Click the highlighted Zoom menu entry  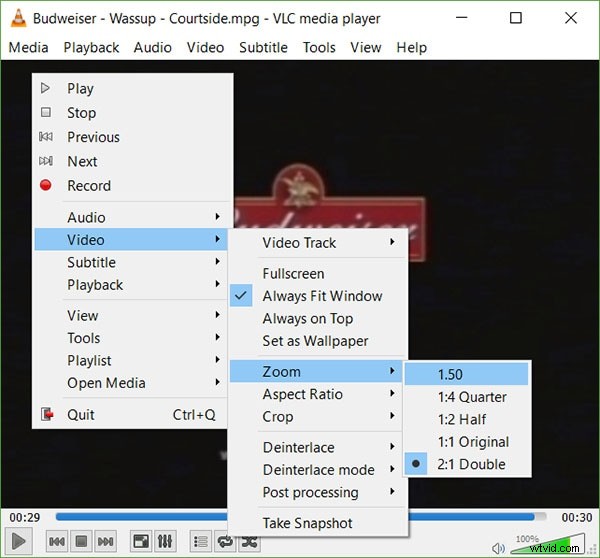tap(315, 371)
